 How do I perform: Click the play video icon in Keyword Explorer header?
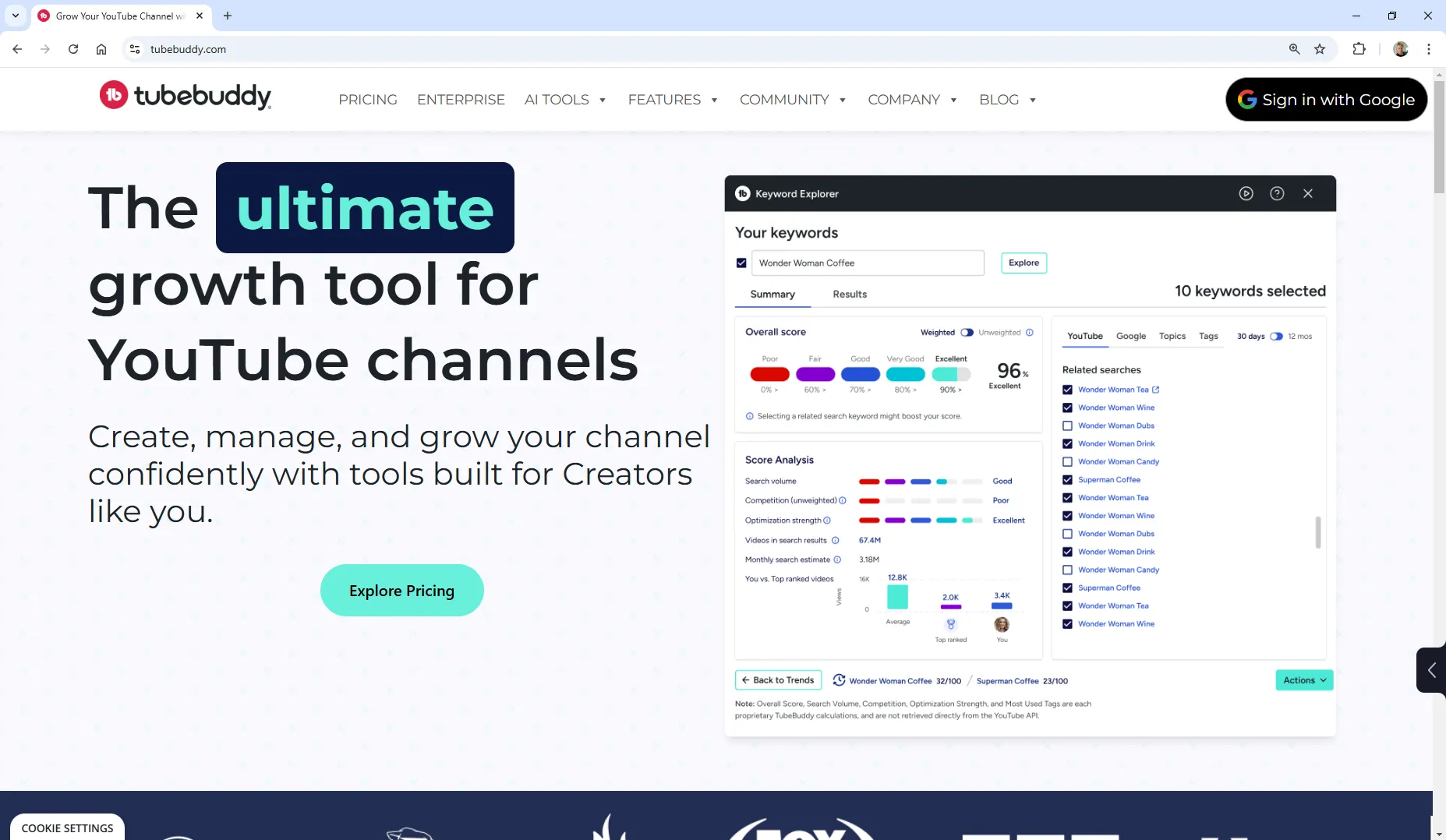[1246, 193]
